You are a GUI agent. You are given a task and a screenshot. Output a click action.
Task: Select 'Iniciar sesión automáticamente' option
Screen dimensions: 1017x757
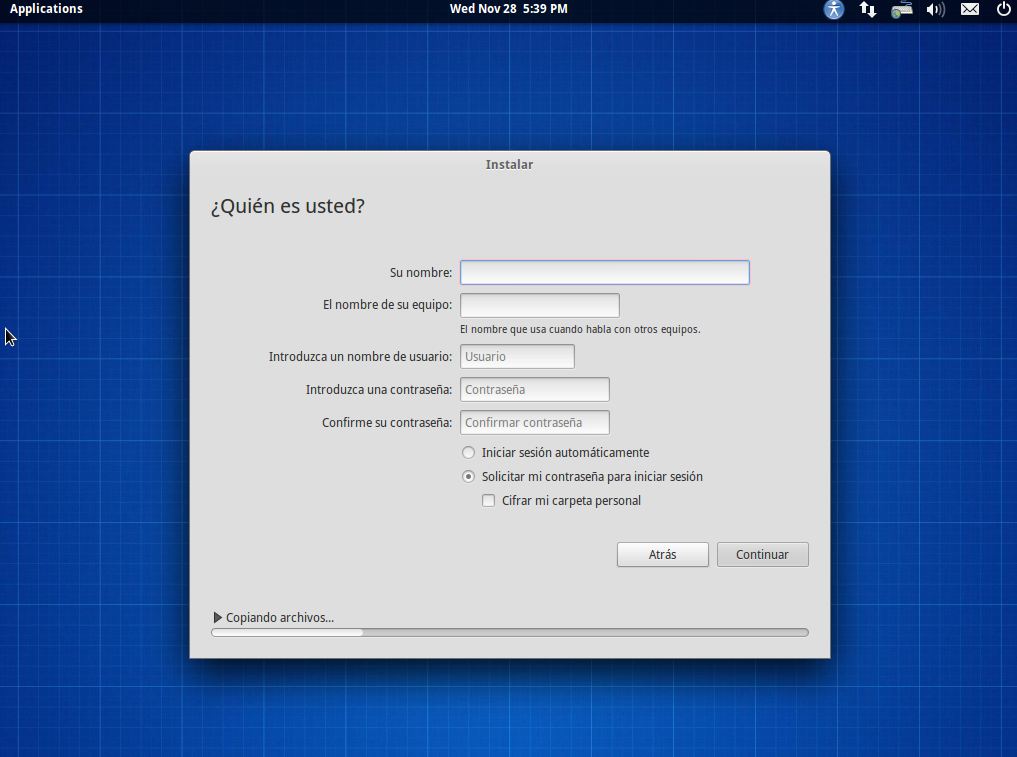(468, 453)
